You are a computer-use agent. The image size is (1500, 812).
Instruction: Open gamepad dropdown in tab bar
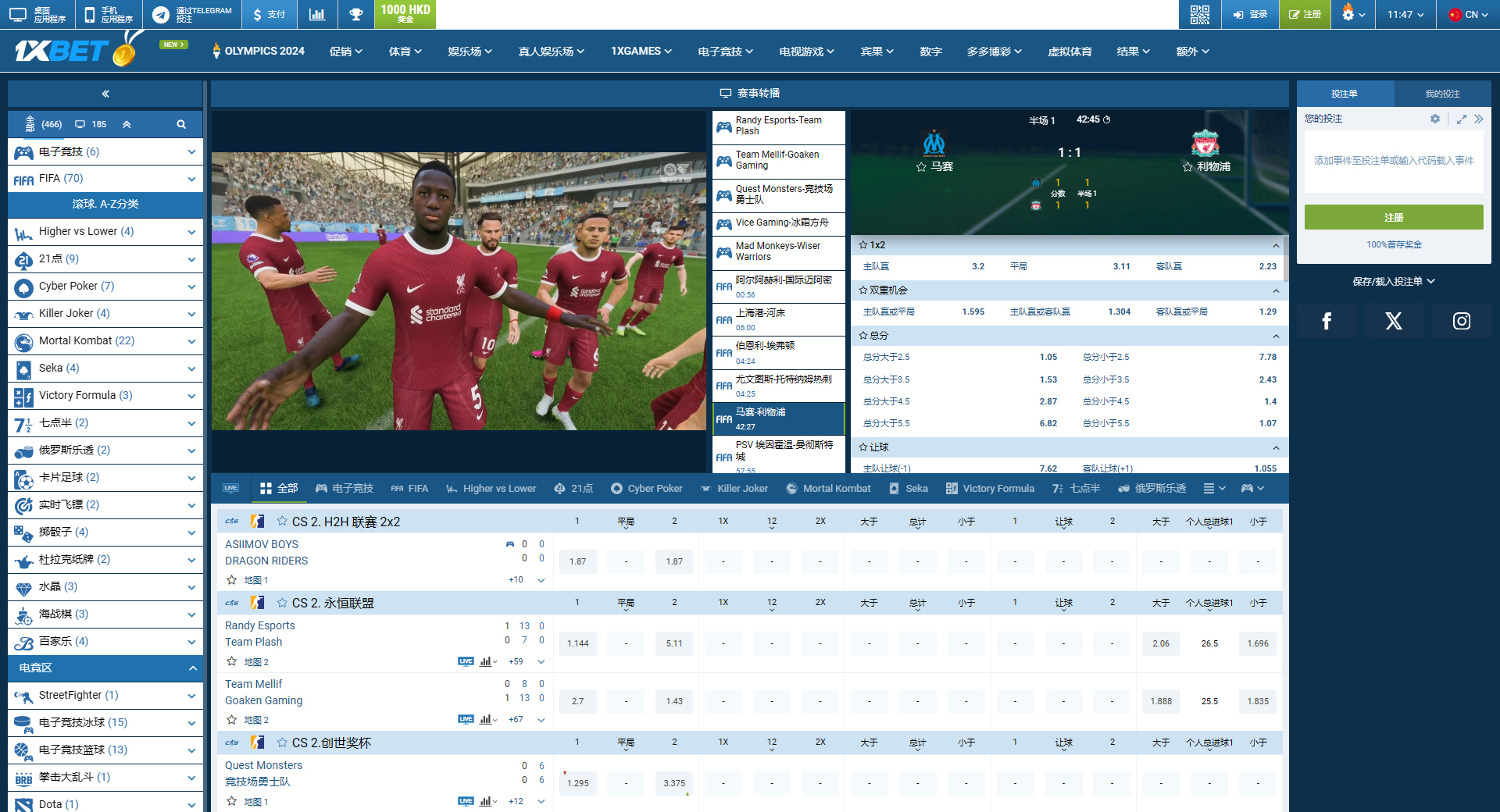pyautogui.click(x=1252, y=488)
